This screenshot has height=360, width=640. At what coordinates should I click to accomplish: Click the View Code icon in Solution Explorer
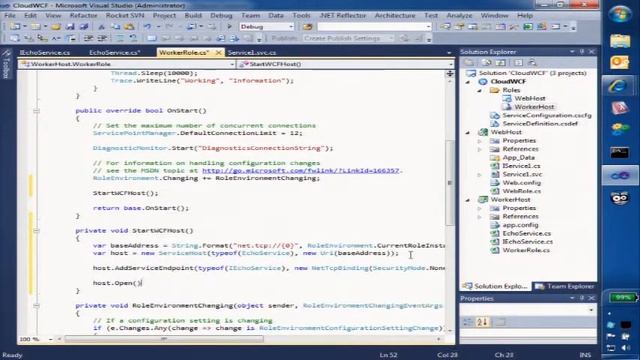click(518, 62)
